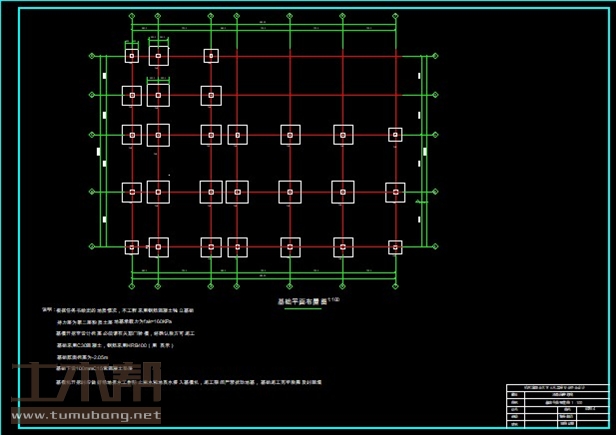This screenshot has width=616, height=435.
Task: Click the top axis diamond marker at far right
Action: tap(396, 17)
